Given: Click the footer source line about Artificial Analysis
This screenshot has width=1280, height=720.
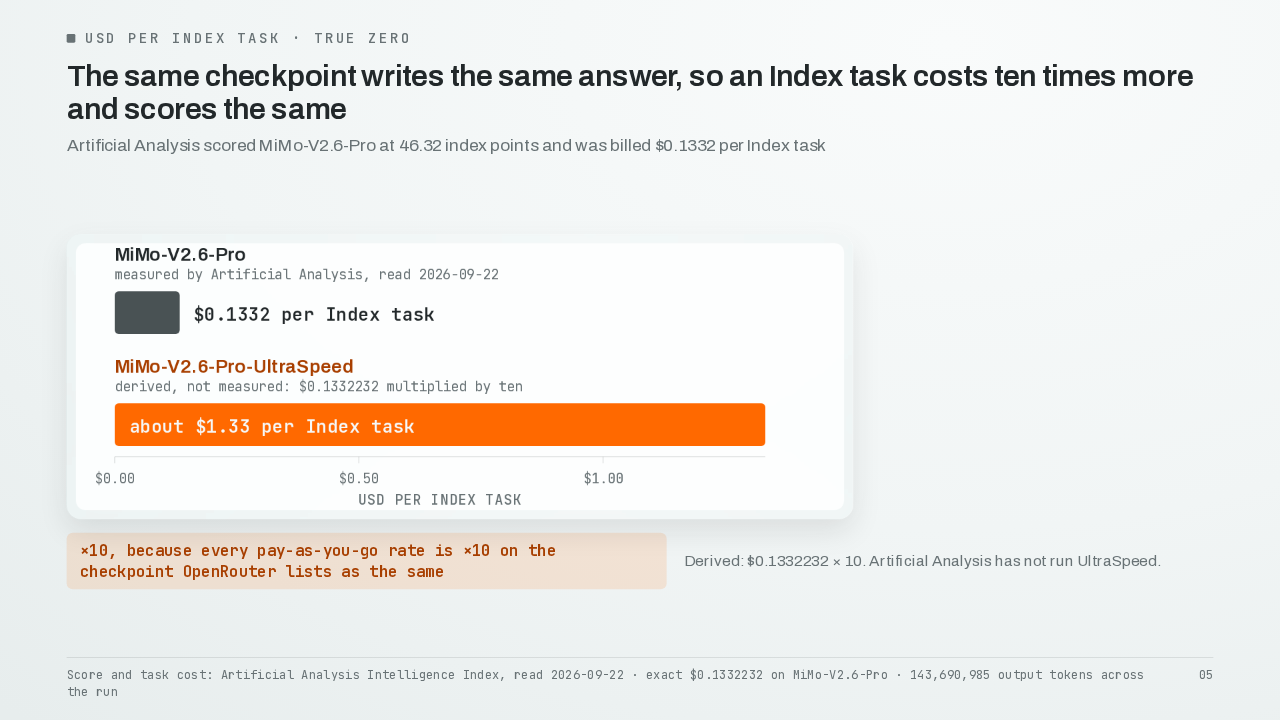Looking at the screenshot, I should click(x=605, y=683).
